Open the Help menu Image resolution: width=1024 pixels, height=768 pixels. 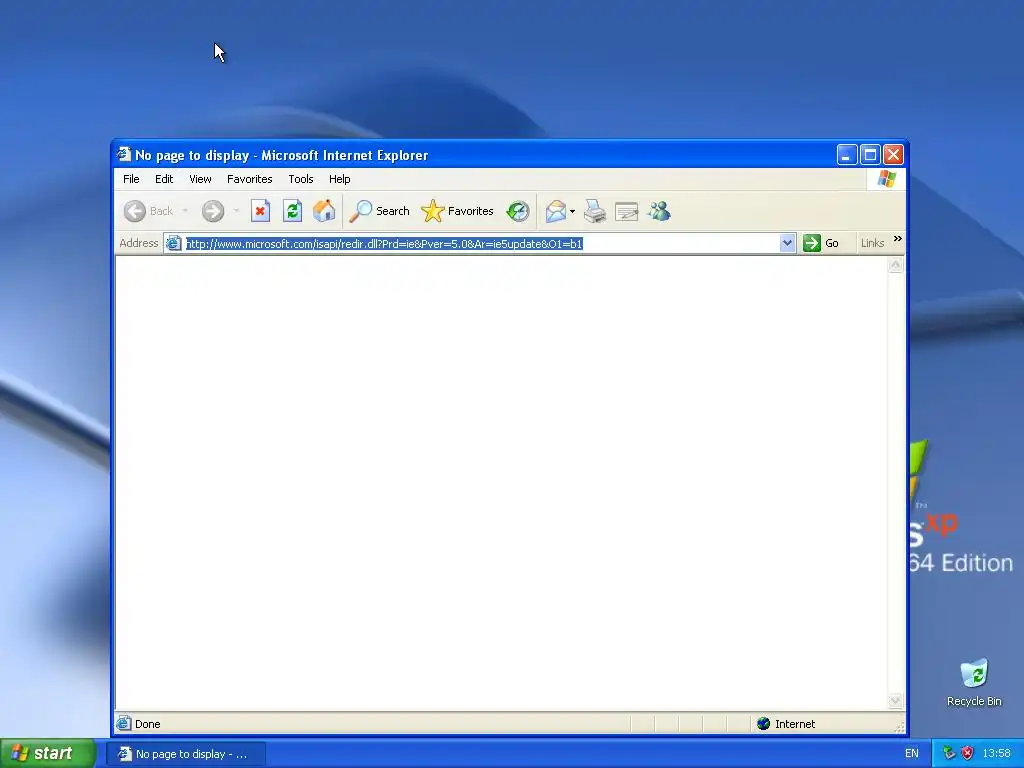click(340, 179)
